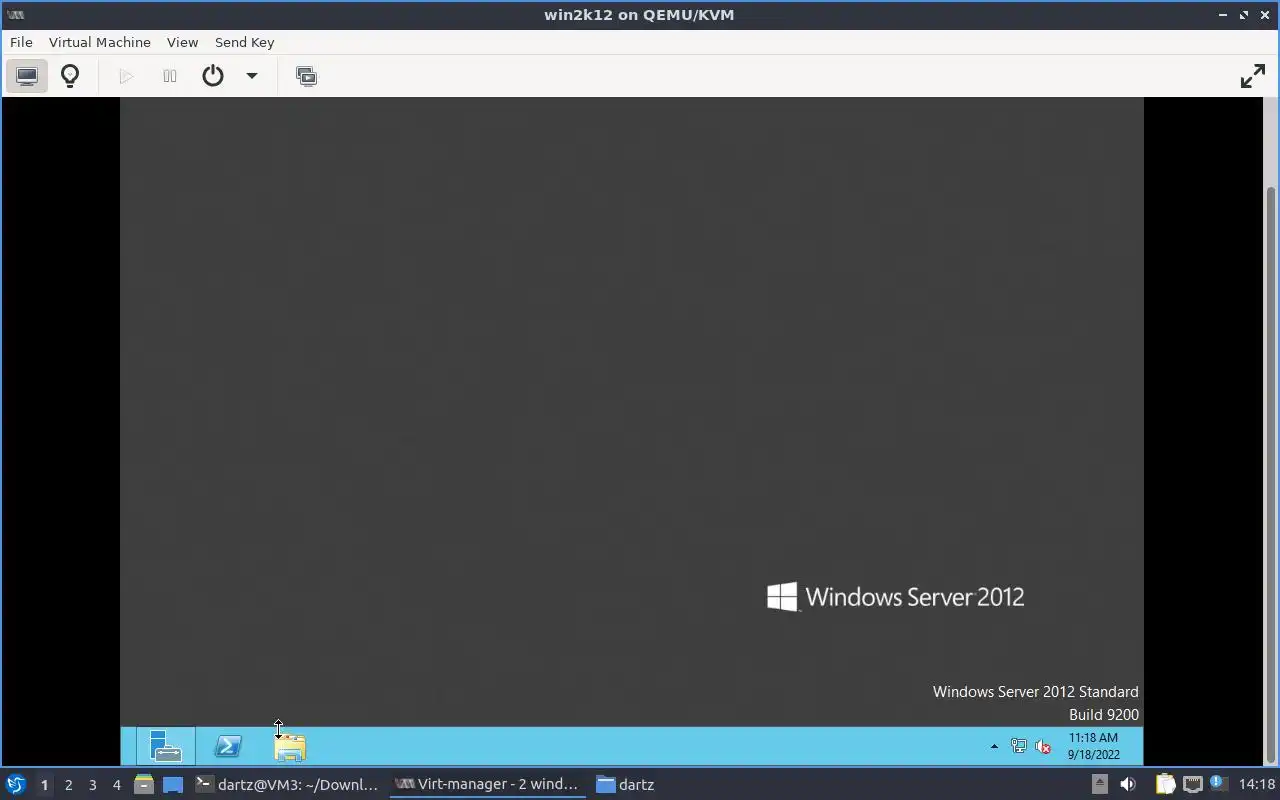Open Server Manager in Windows taskbar

tap(166, 746)
